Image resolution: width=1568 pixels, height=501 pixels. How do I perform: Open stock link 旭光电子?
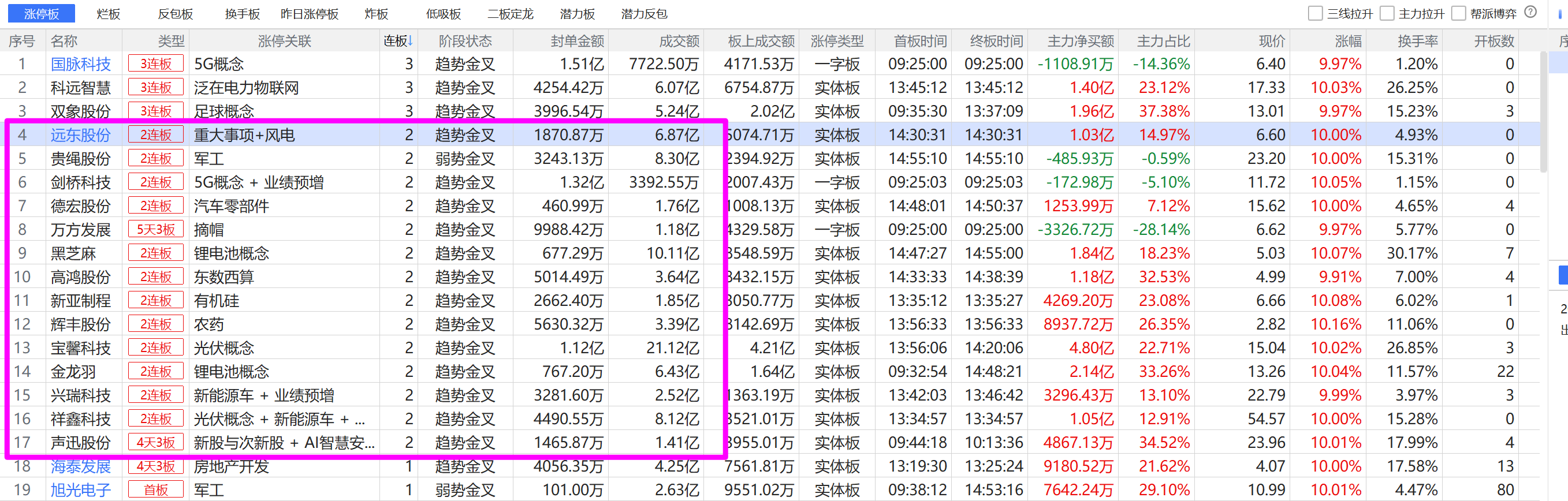point(80,490)
